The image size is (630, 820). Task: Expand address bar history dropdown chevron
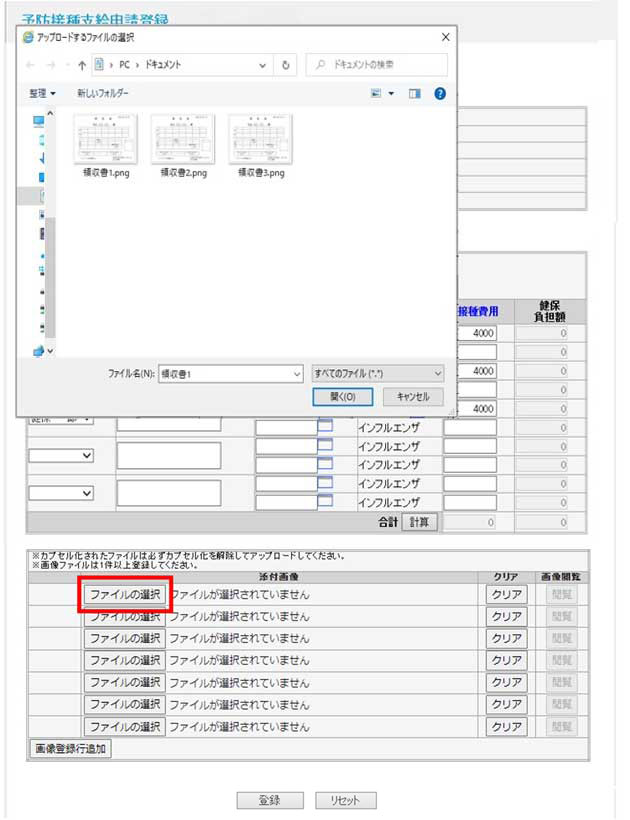262,65
